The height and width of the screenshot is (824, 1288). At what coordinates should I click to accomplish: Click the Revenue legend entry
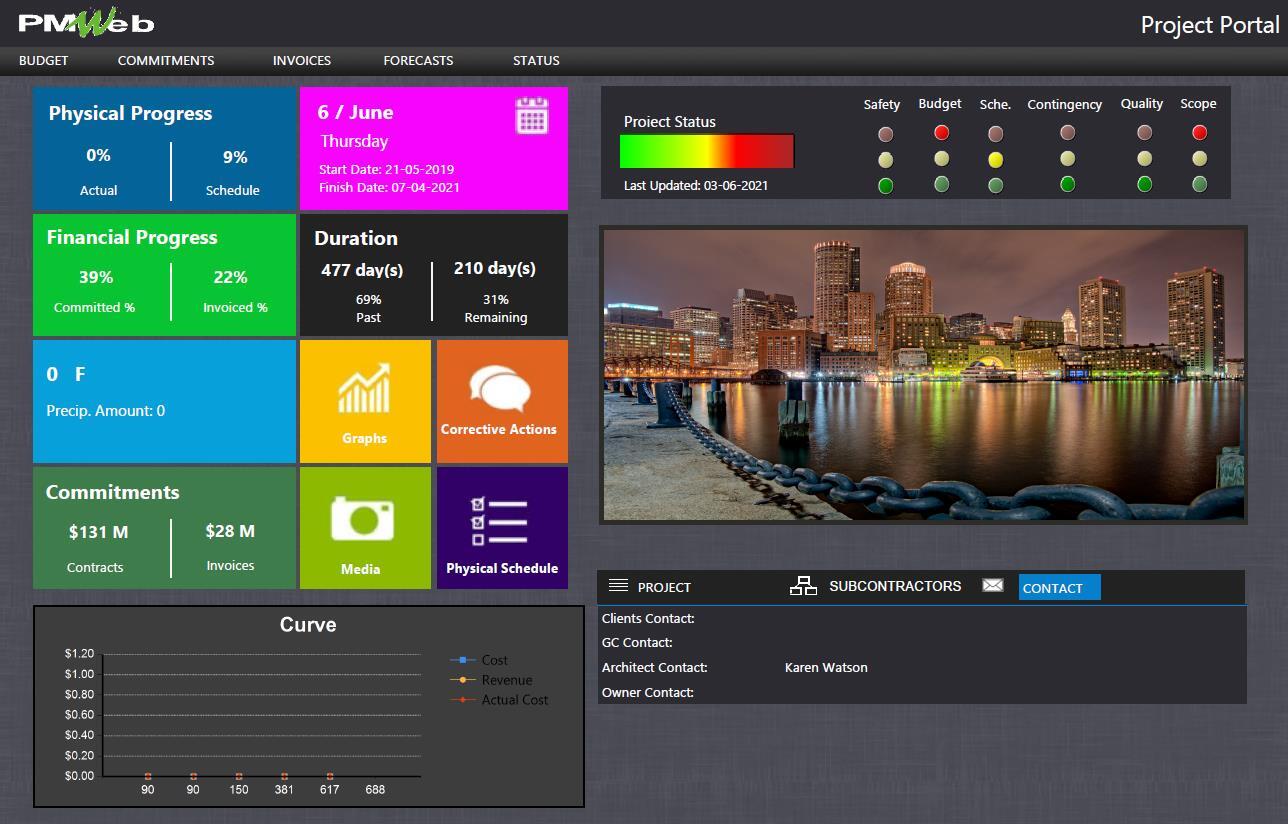click(x=492, y=680)
